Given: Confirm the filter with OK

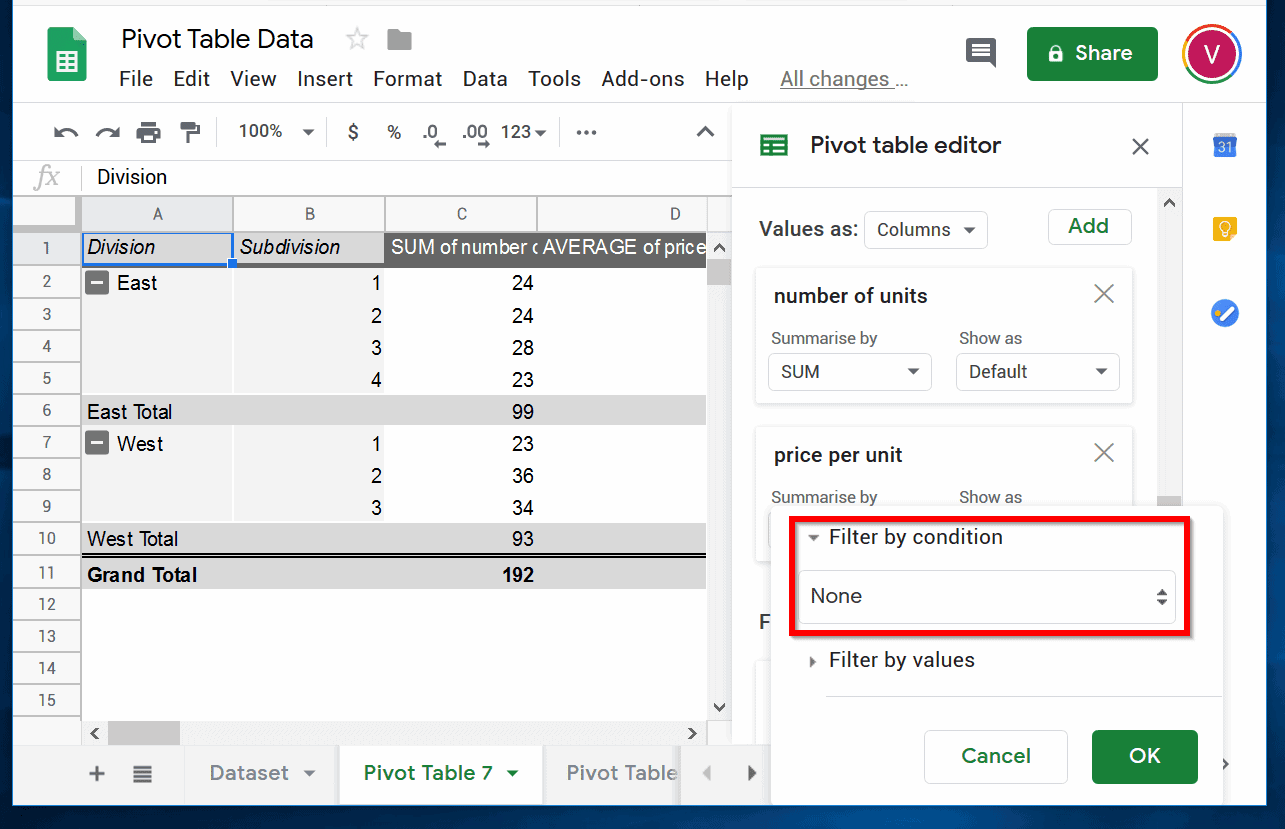Looking at the screenshot, I should tap(1144, 756).
